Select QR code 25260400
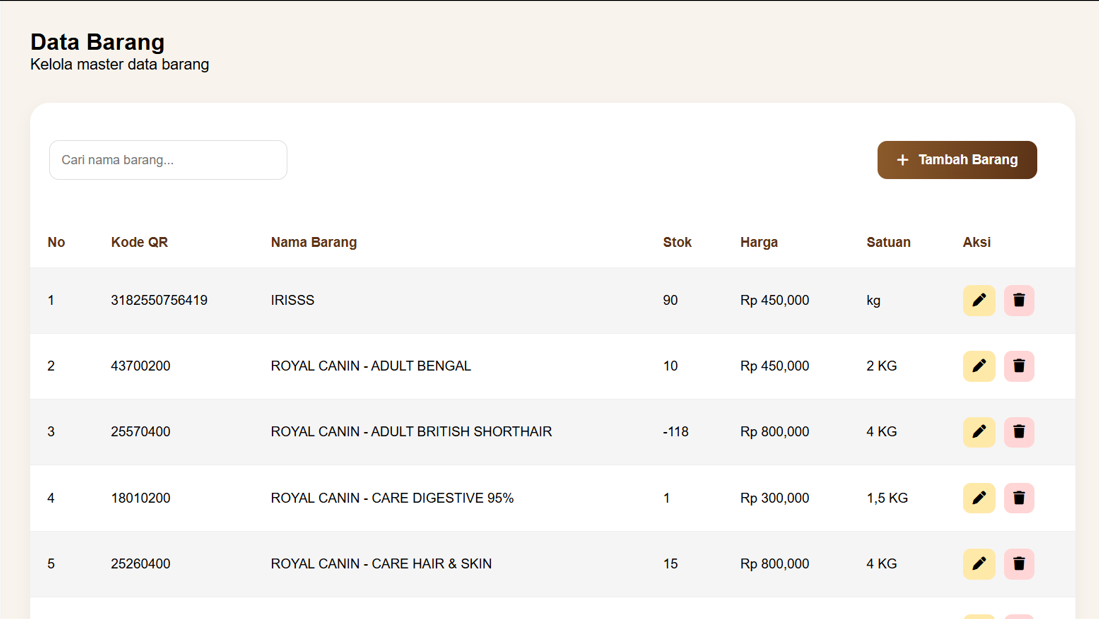 coord(140,564)
